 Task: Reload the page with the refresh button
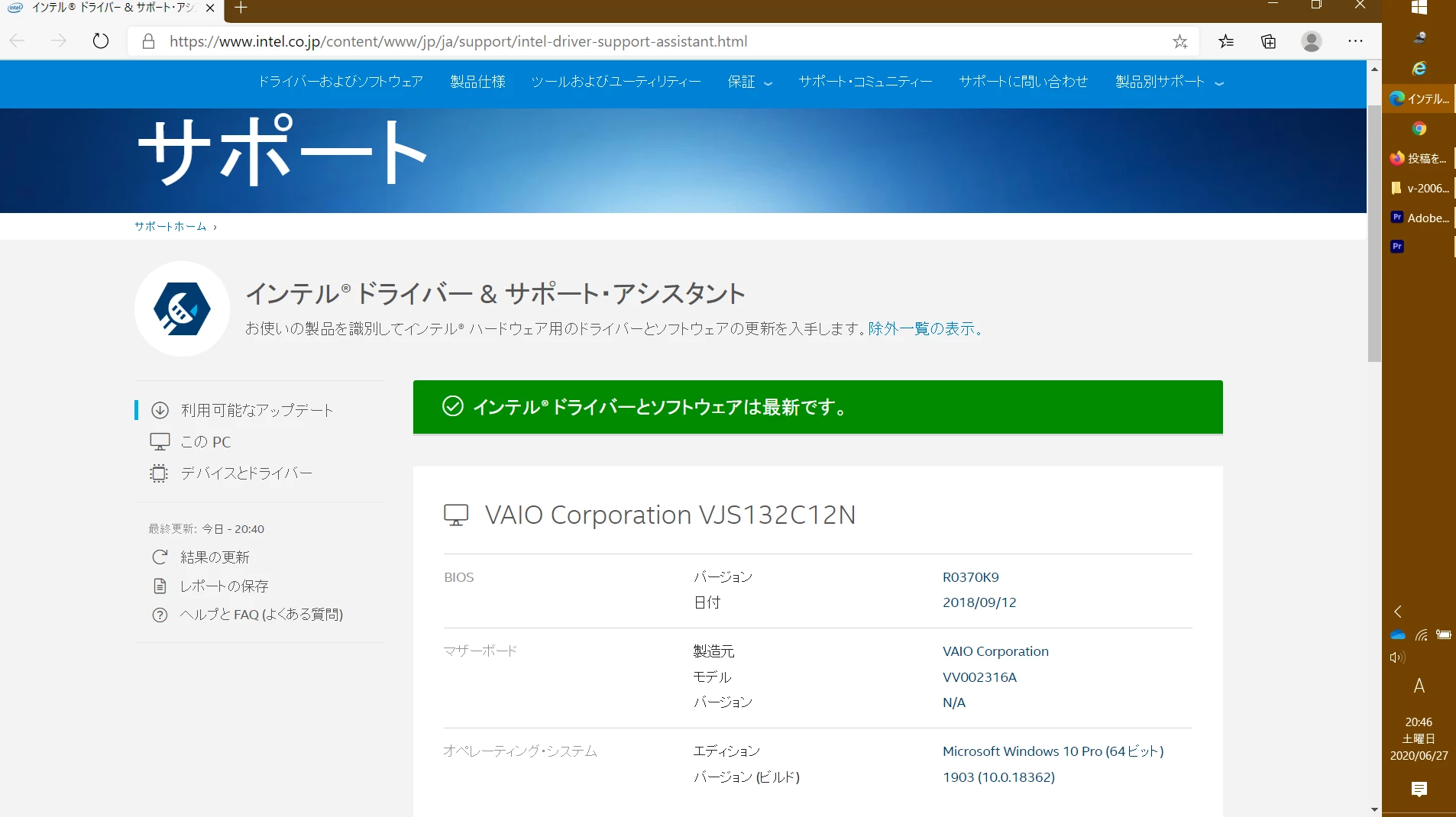point(101,41)
